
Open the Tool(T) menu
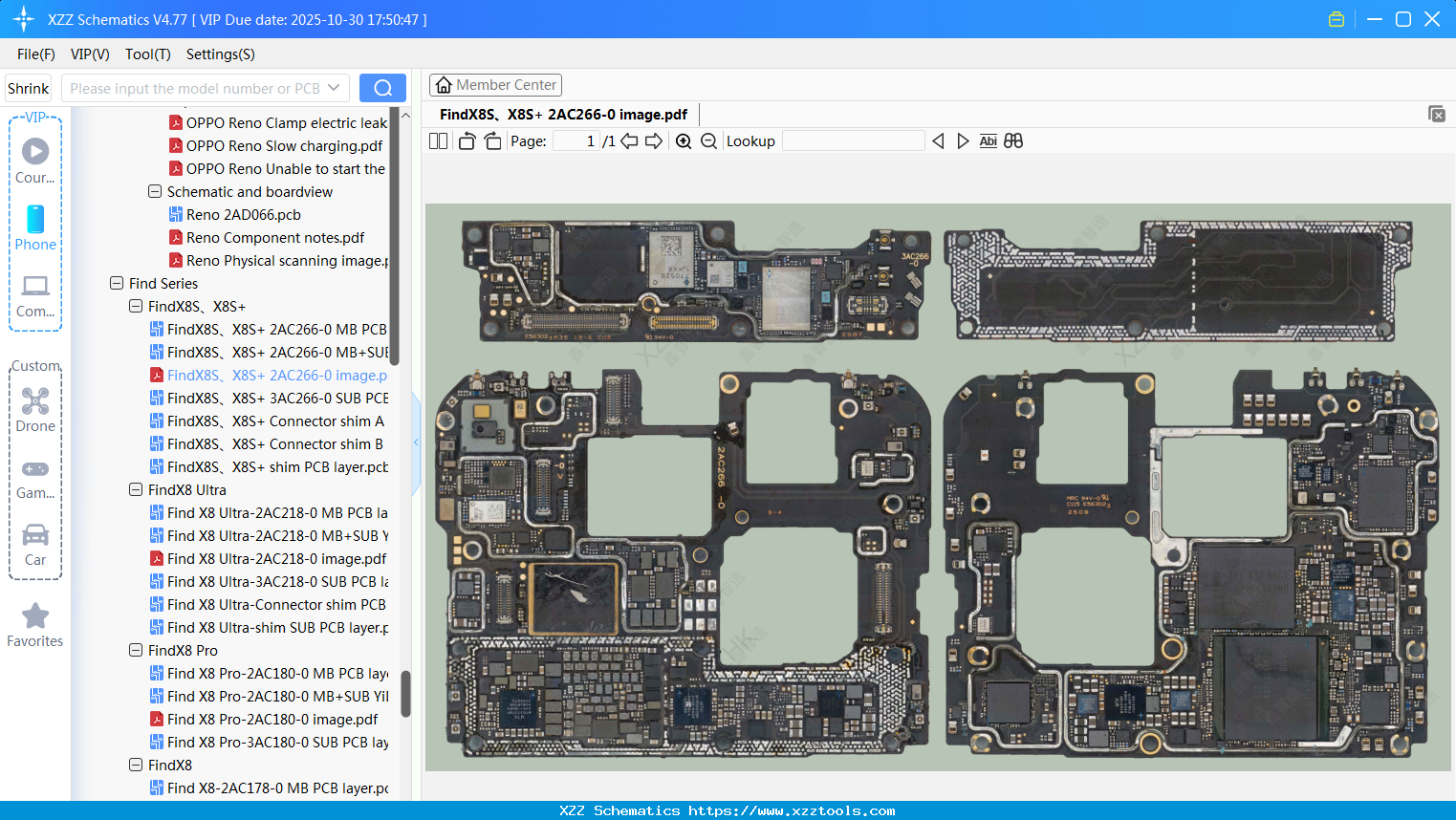tap(147, 54)
